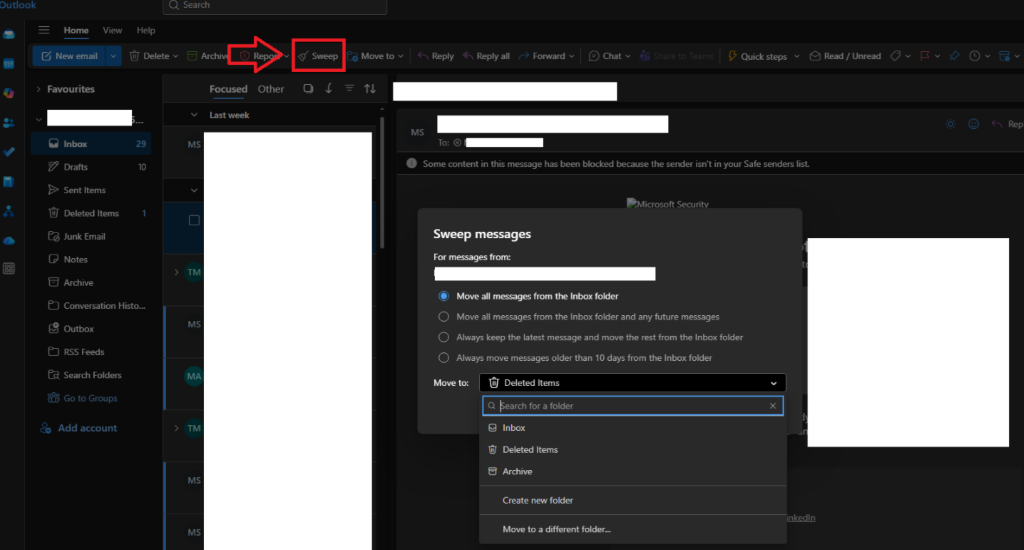The image size is (1024, 550).
Task: Switch to the Other inbox tab
Action: [270, 89]
